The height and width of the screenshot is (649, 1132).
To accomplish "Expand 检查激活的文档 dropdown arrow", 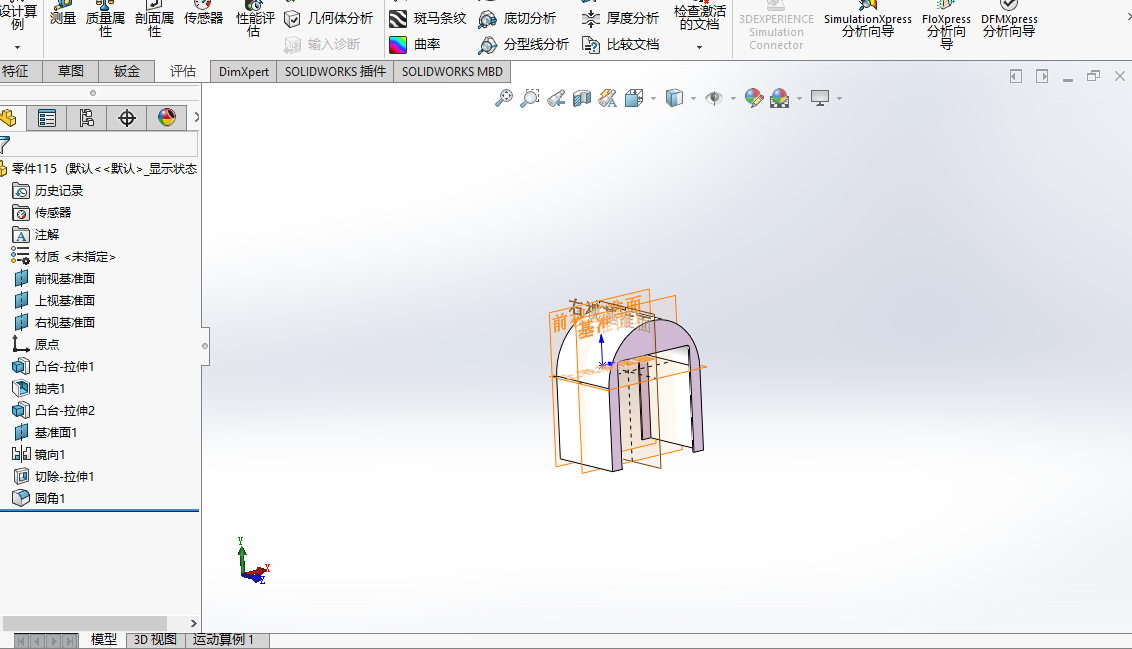I will tap(700, 48).
